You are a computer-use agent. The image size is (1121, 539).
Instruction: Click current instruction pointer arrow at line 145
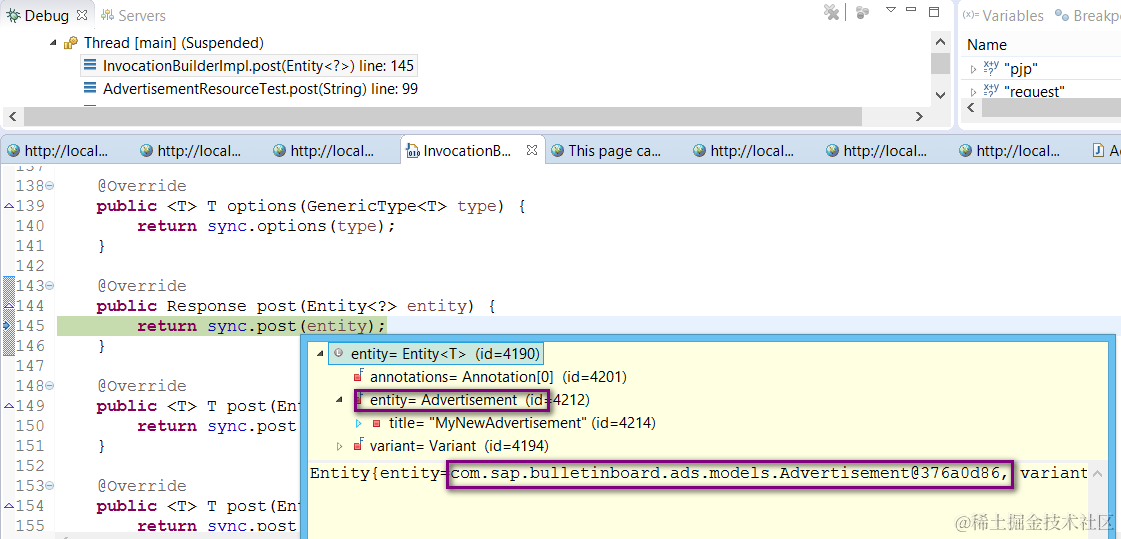coord(8,326)
